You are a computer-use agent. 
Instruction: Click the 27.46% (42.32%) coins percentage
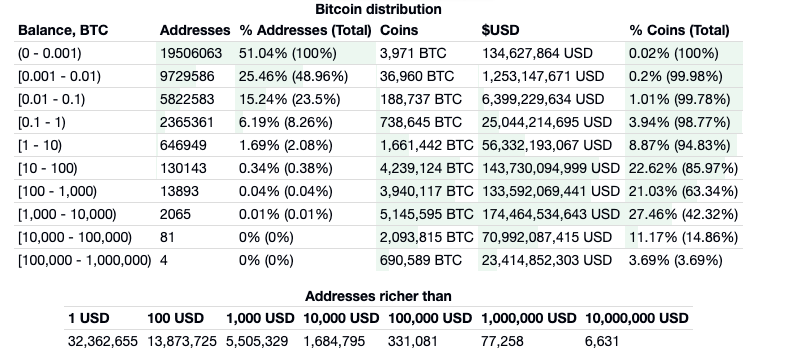click(683, 214)
